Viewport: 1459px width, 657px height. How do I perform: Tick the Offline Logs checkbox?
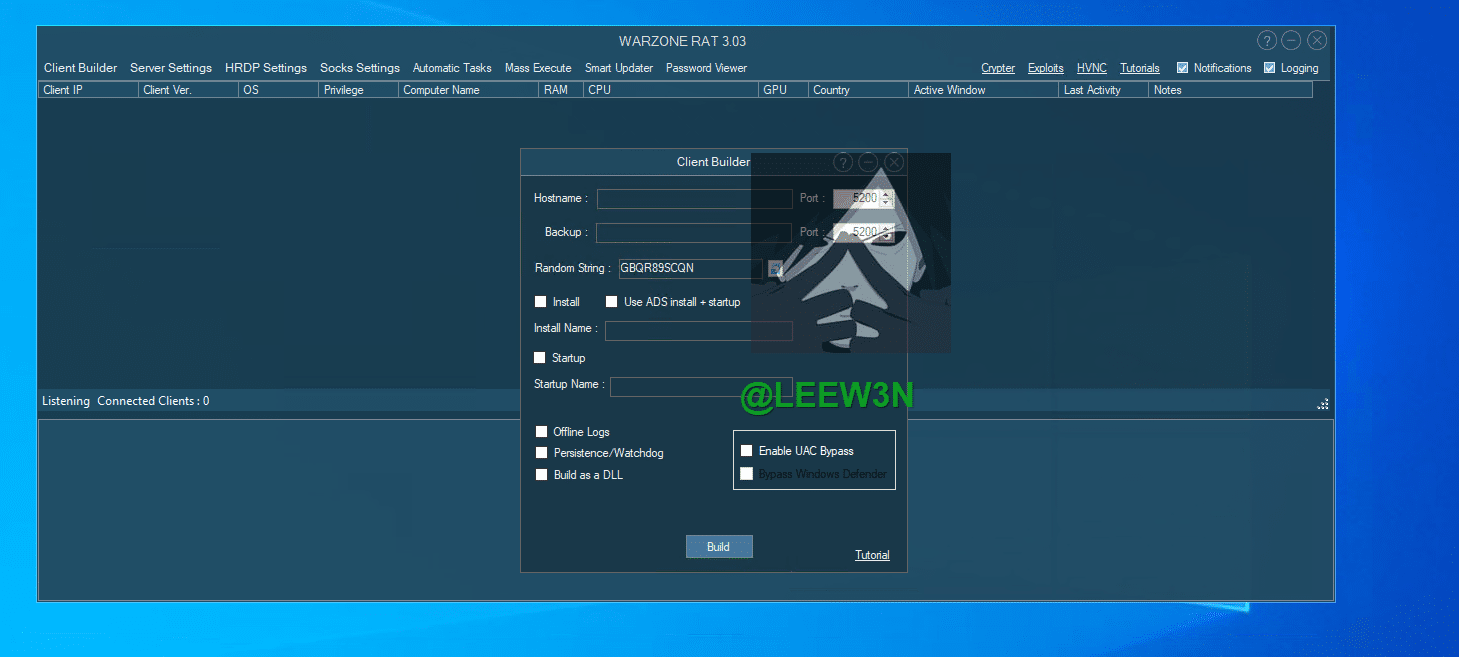pyautogui.click(x=542, y=432)
